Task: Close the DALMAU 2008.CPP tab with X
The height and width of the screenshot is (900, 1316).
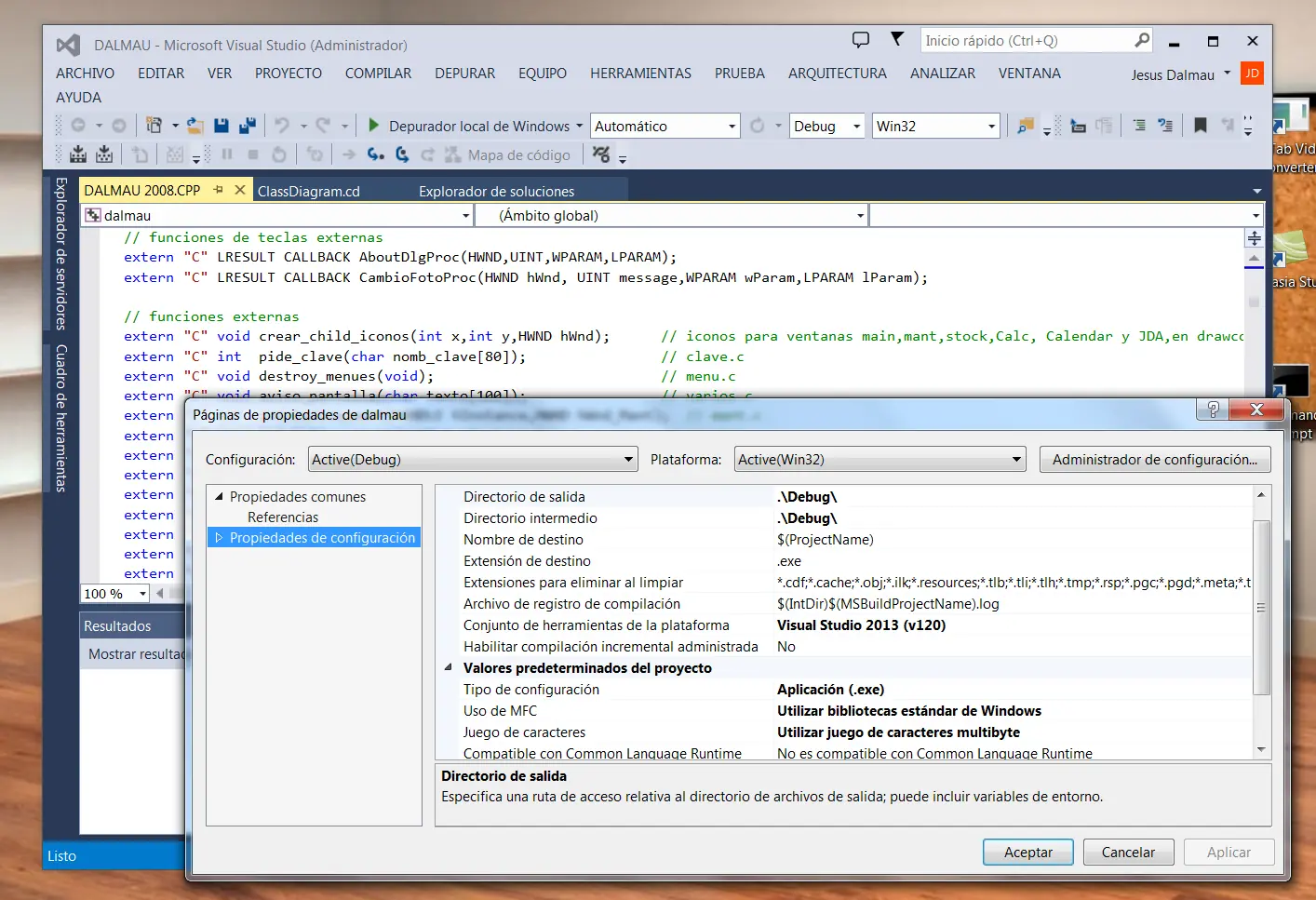Action: tap(239, 190)
